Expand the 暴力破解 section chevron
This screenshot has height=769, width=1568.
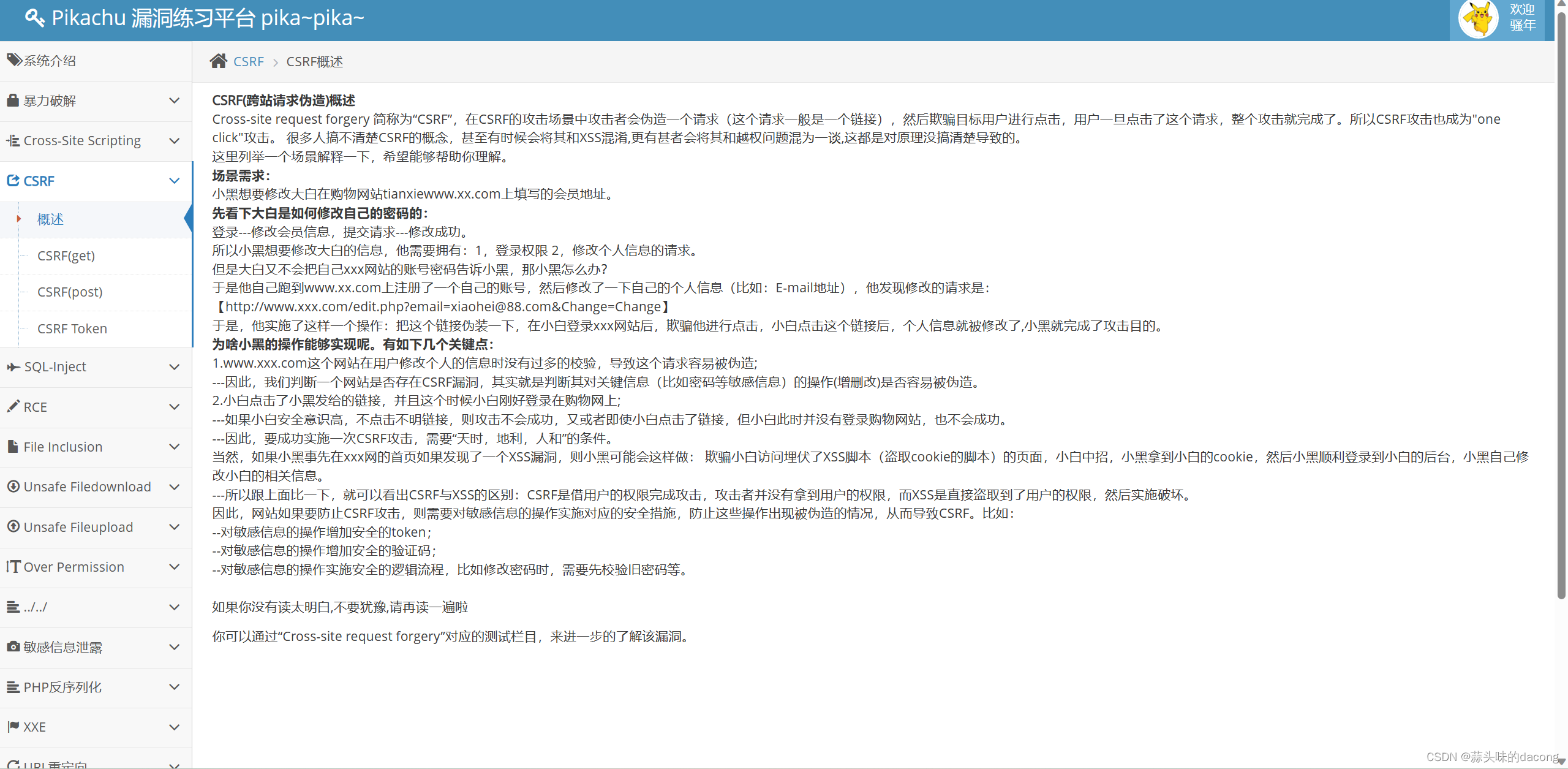[x=175, y=100]
